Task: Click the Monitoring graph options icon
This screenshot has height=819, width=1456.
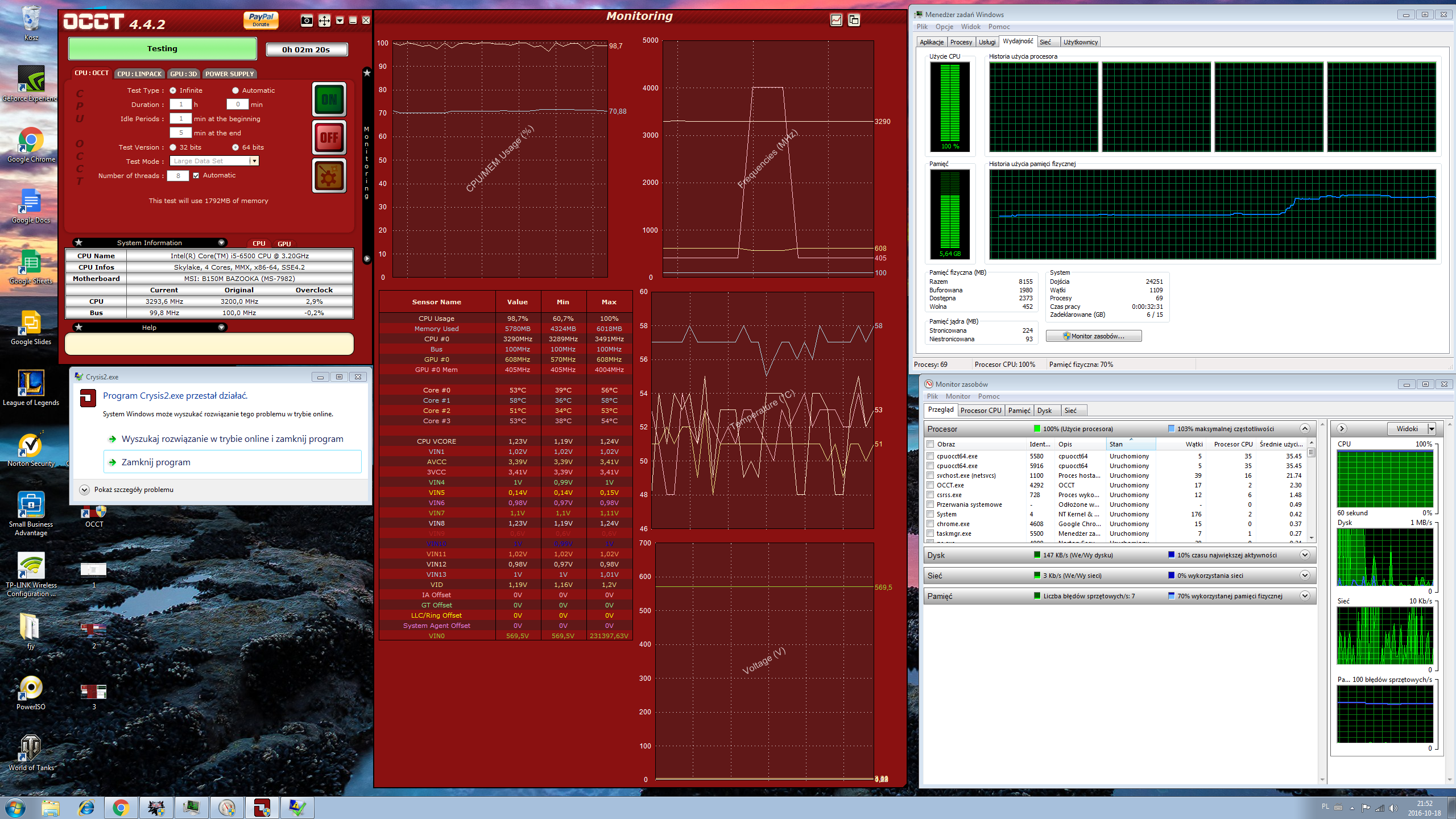Action: coord(837,20)
